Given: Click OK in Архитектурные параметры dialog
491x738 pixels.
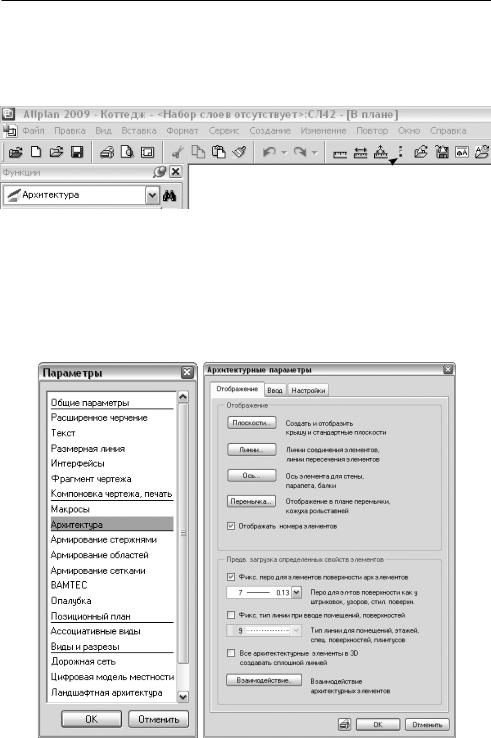Looking at the screenshot, I should click(x=378, y=725).
